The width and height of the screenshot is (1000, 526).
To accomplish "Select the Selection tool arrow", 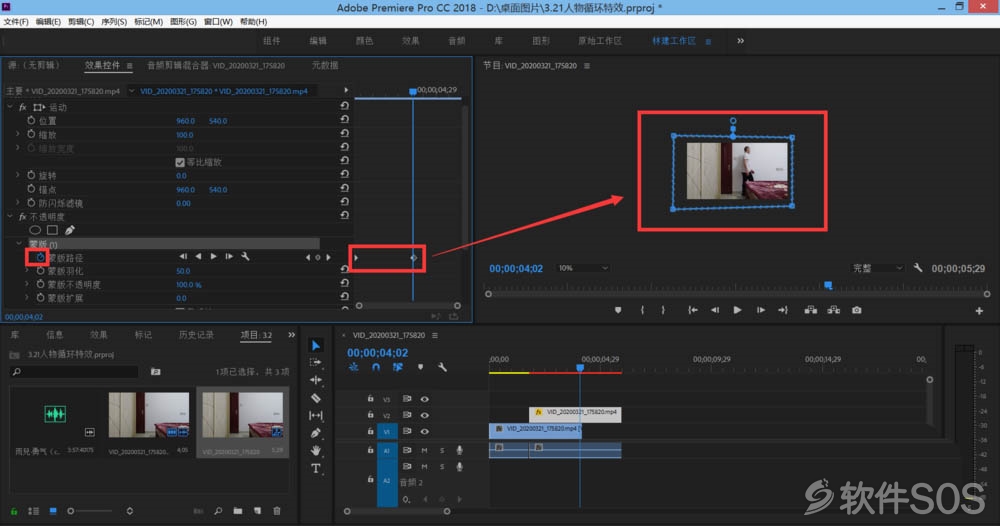I will [316, 346].
